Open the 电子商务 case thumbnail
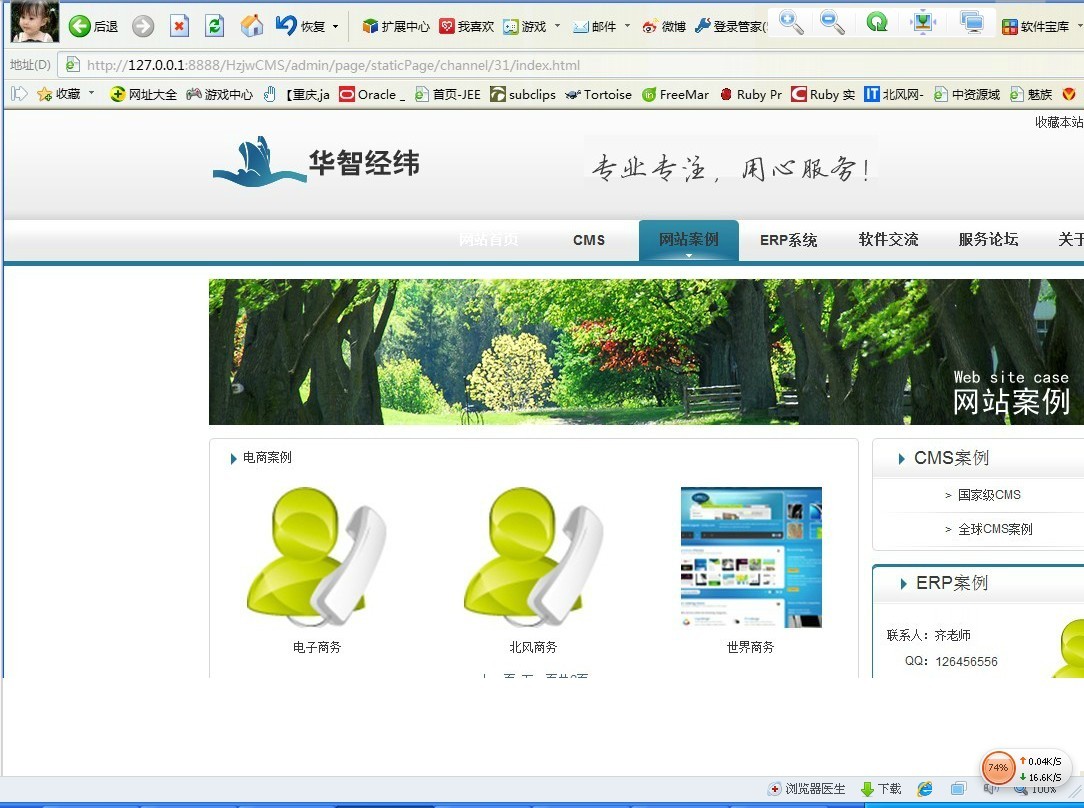1084x808 pixels. (317, 557)
